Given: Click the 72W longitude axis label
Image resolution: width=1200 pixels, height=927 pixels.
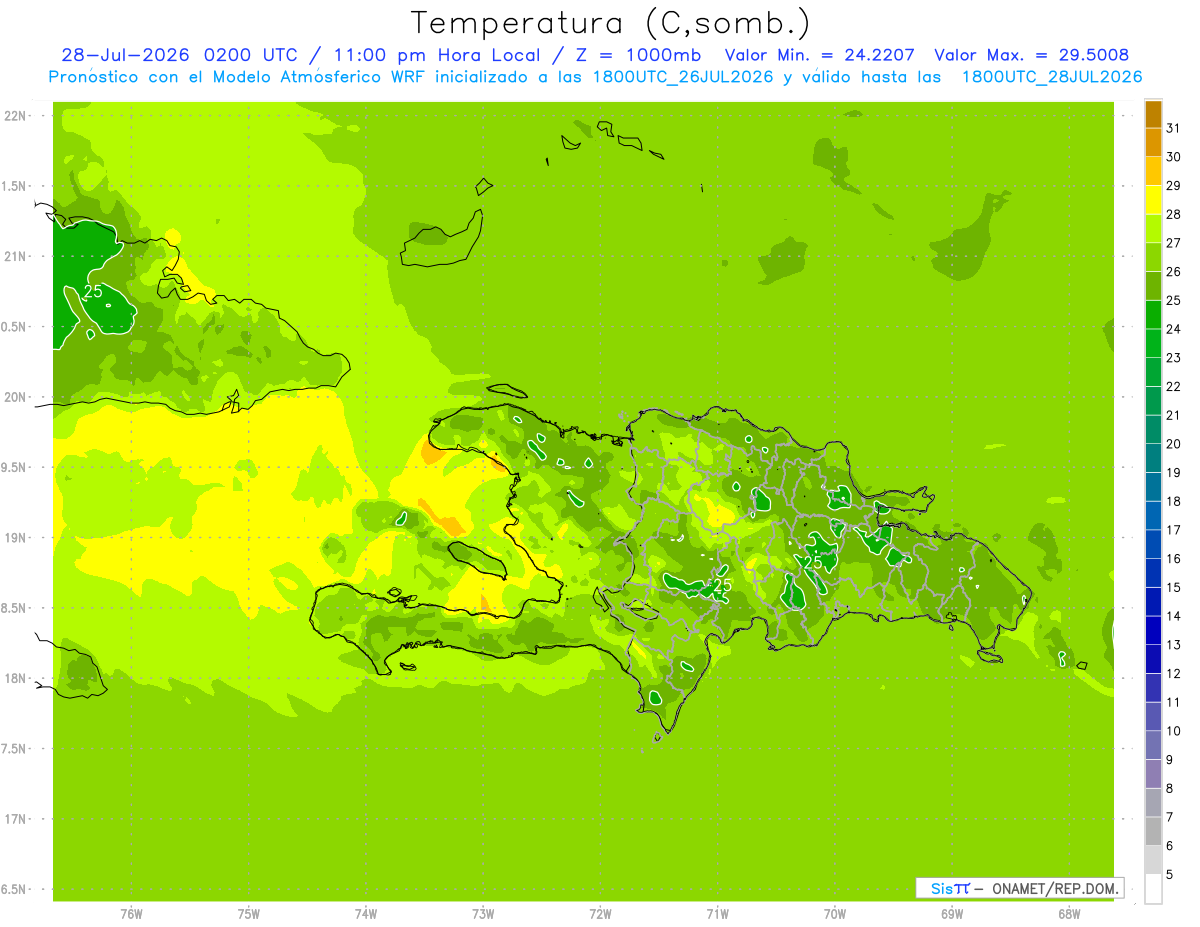Looking at the screenshot, I should (x=600, y=913).
